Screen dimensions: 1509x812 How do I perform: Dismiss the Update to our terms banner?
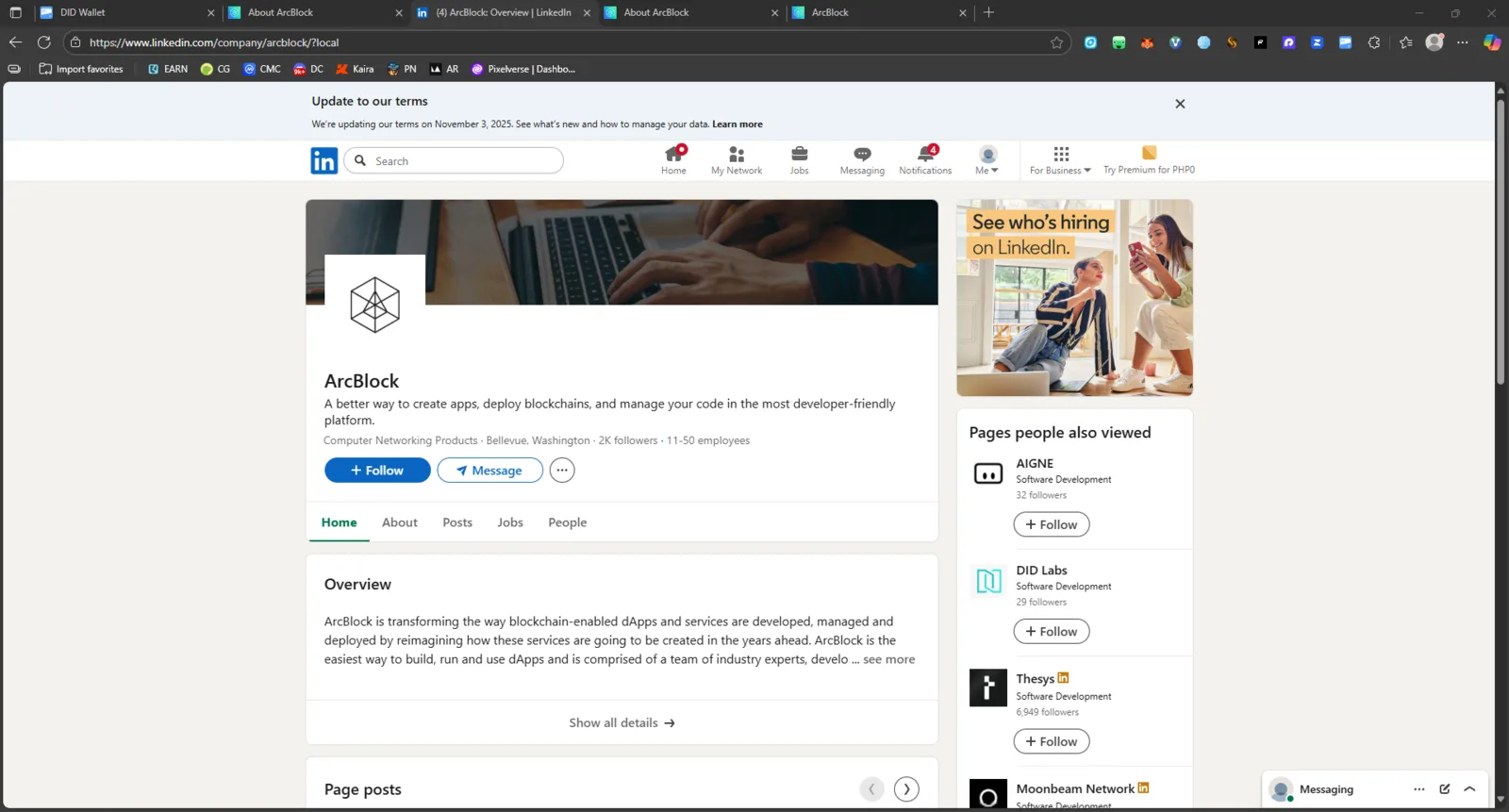click(x=1180, y=104)
